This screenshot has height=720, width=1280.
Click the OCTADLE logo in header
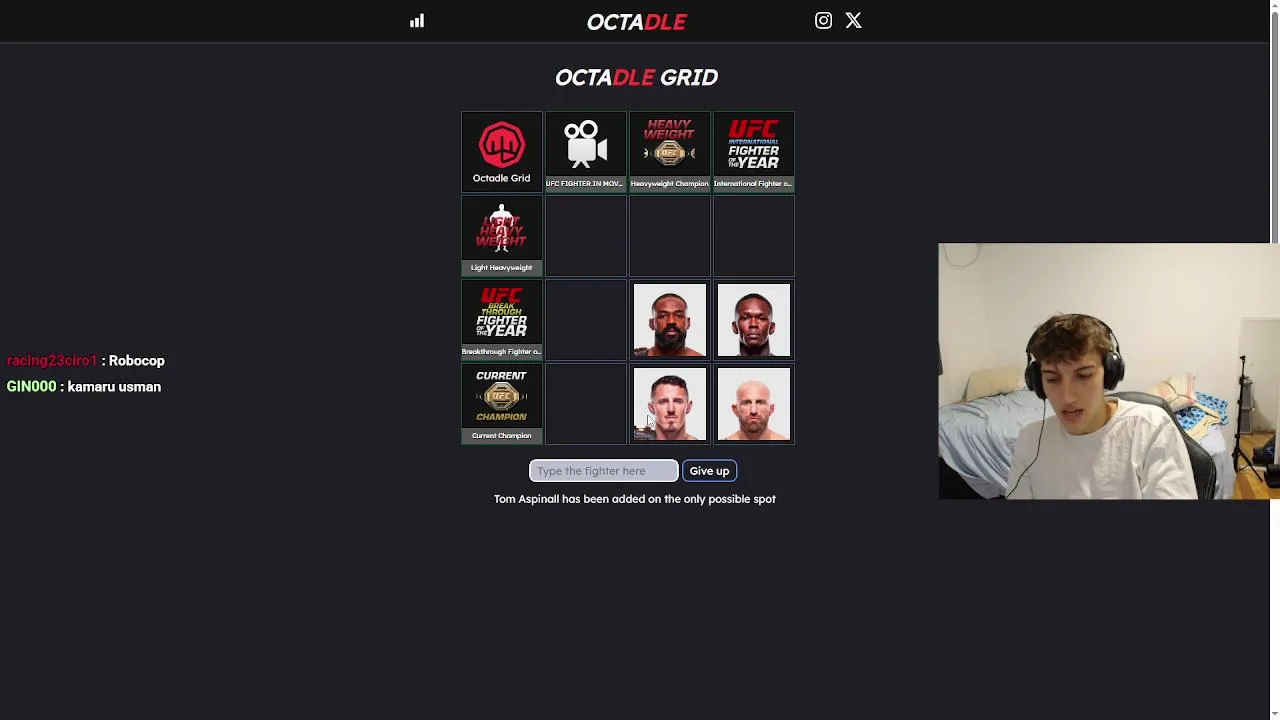click(x=636, y=22)
